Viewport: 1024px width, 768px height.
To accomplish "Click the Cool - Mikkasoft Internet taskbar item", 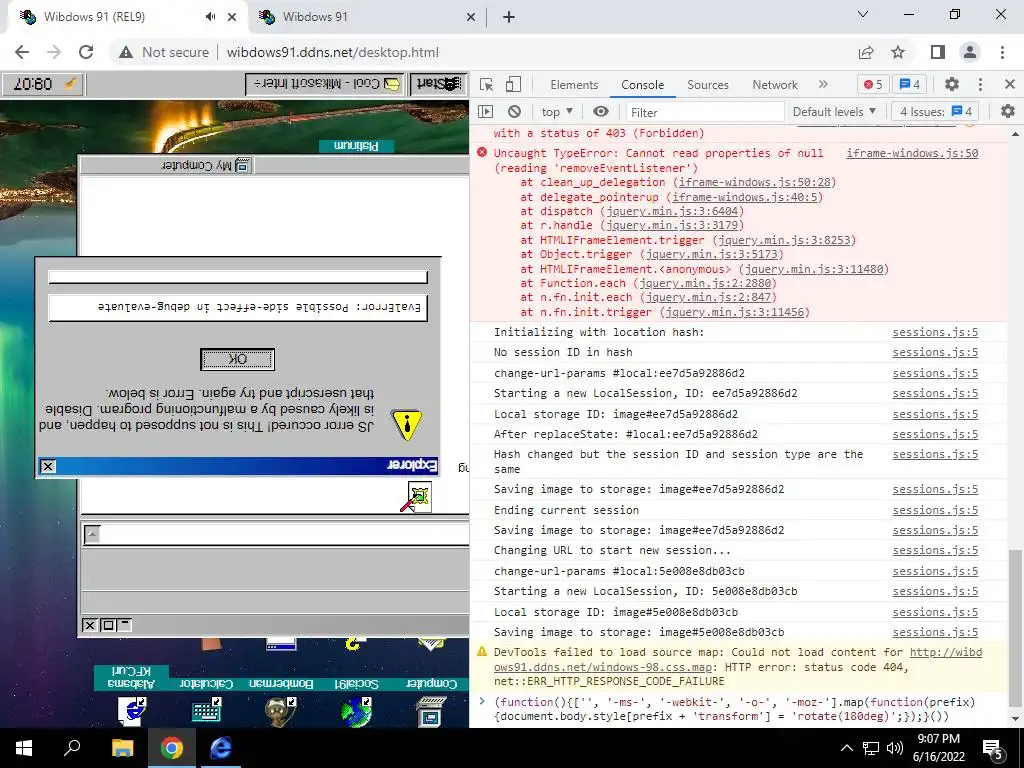I will tap(325, 84).
